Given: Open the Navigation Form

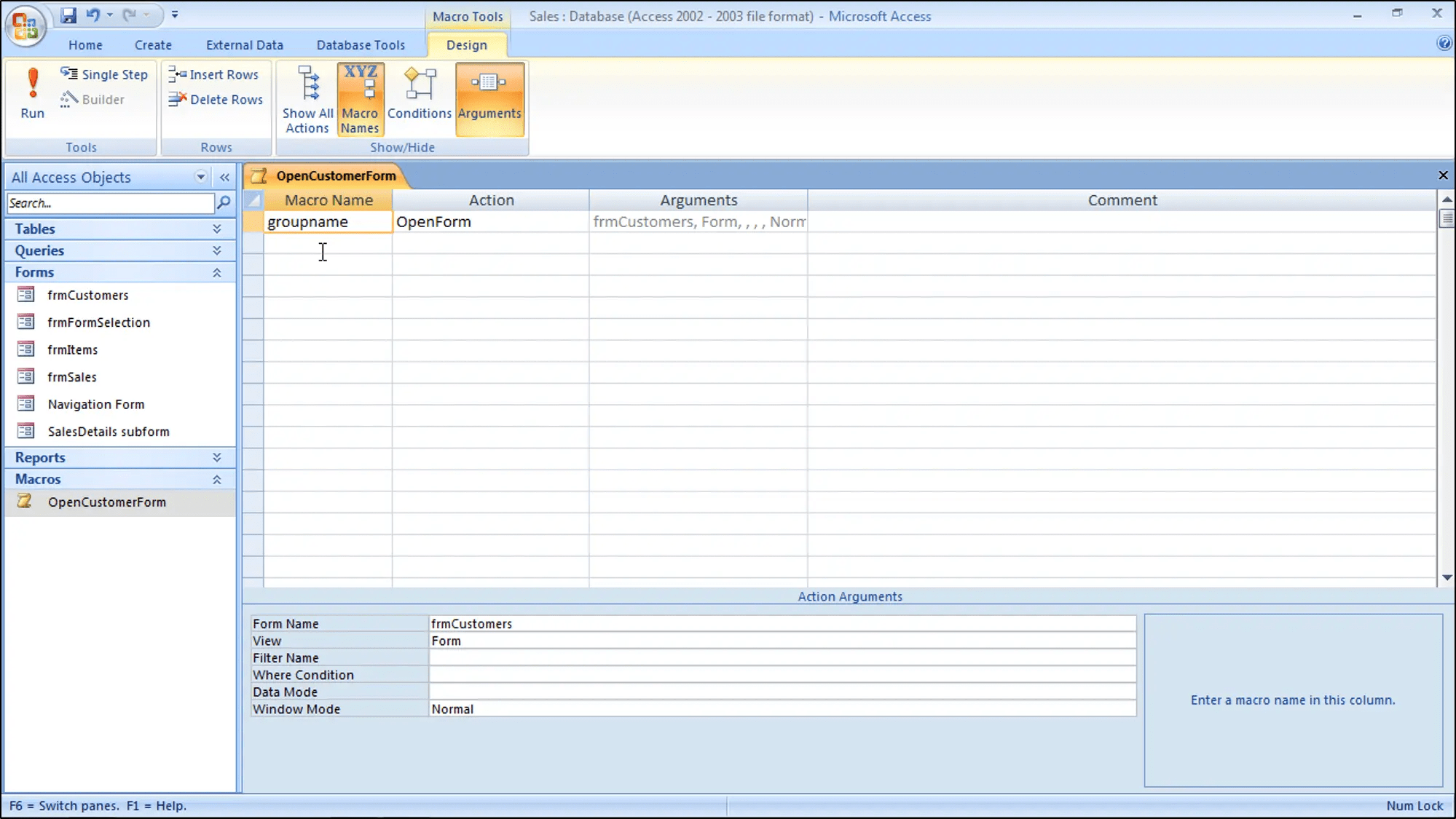Looking at the screenshot, I should (x=95, y=403).
